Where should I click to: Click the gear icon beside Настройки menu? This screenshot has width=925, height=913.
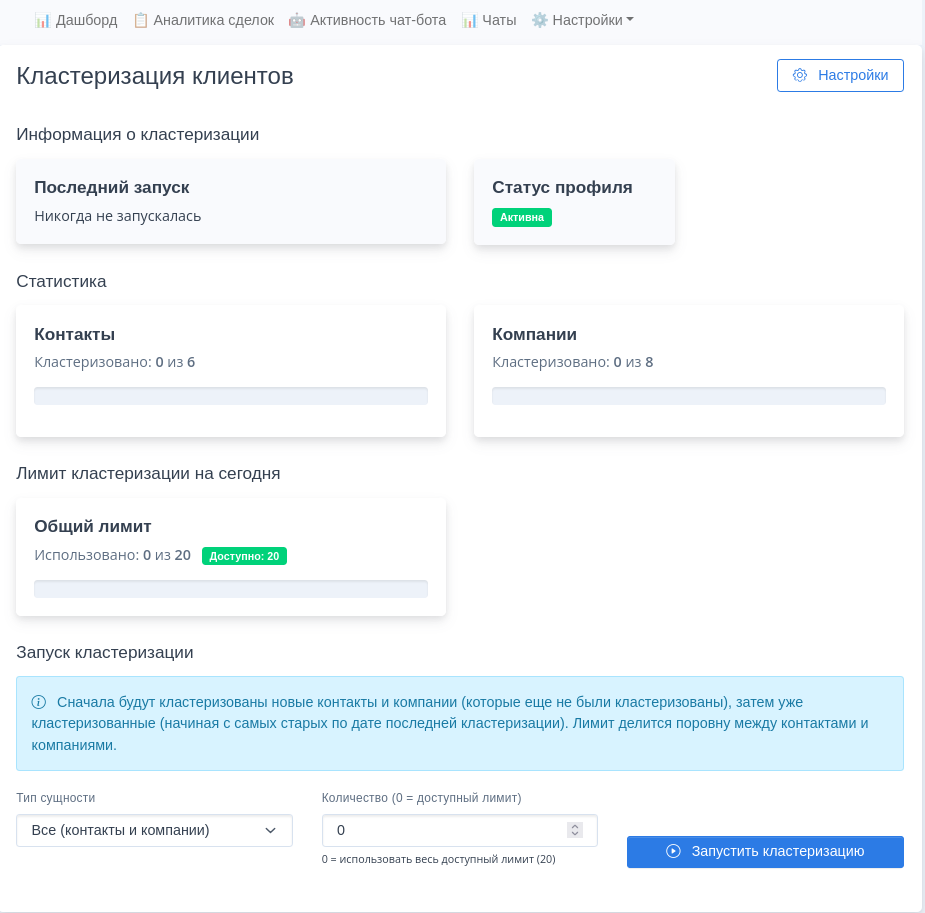tap(539, 20)
